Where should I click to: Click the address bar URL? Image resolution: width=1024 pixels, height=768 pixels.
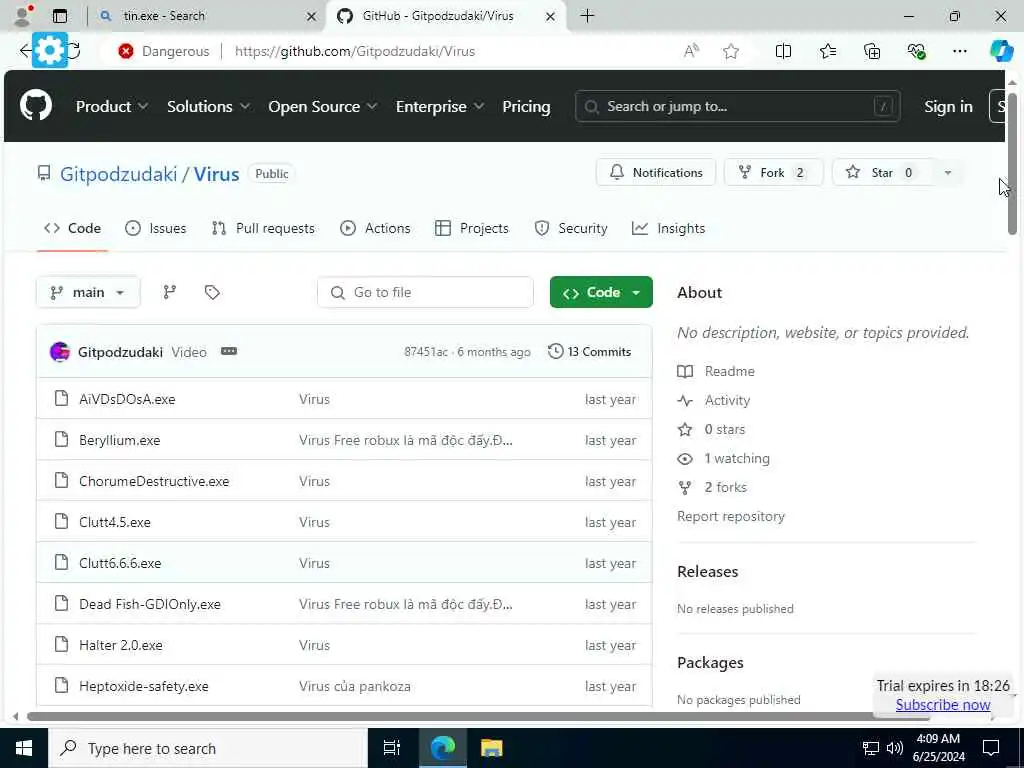tap(355, 51)
